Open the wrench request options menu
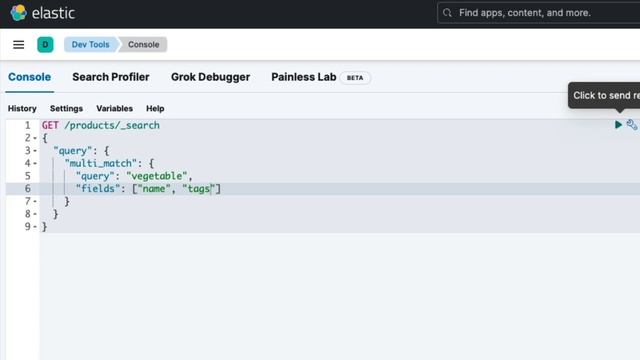This screenshot has width=640, height=360. [632, 124]
